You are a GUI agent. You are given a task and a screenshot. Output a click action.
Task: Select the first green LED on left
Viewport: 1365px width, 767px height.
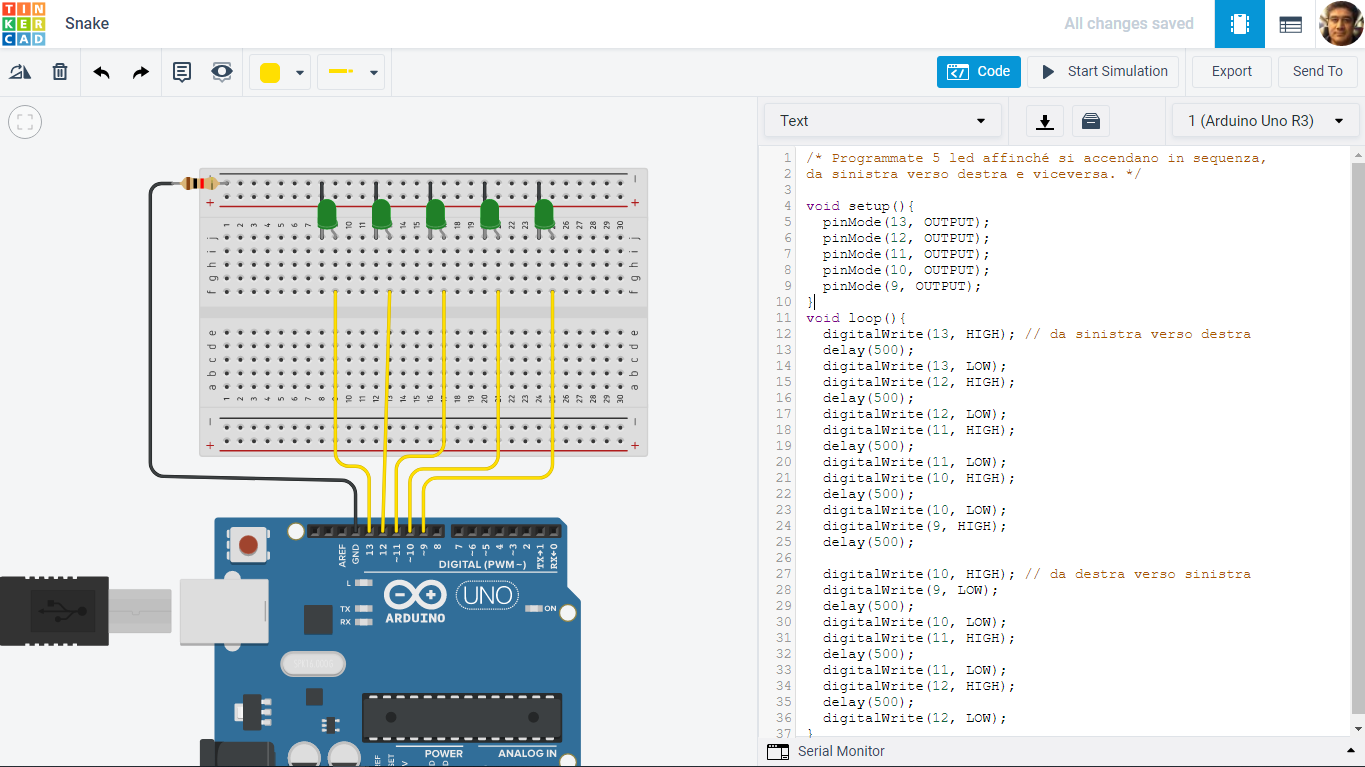point(327,214)
